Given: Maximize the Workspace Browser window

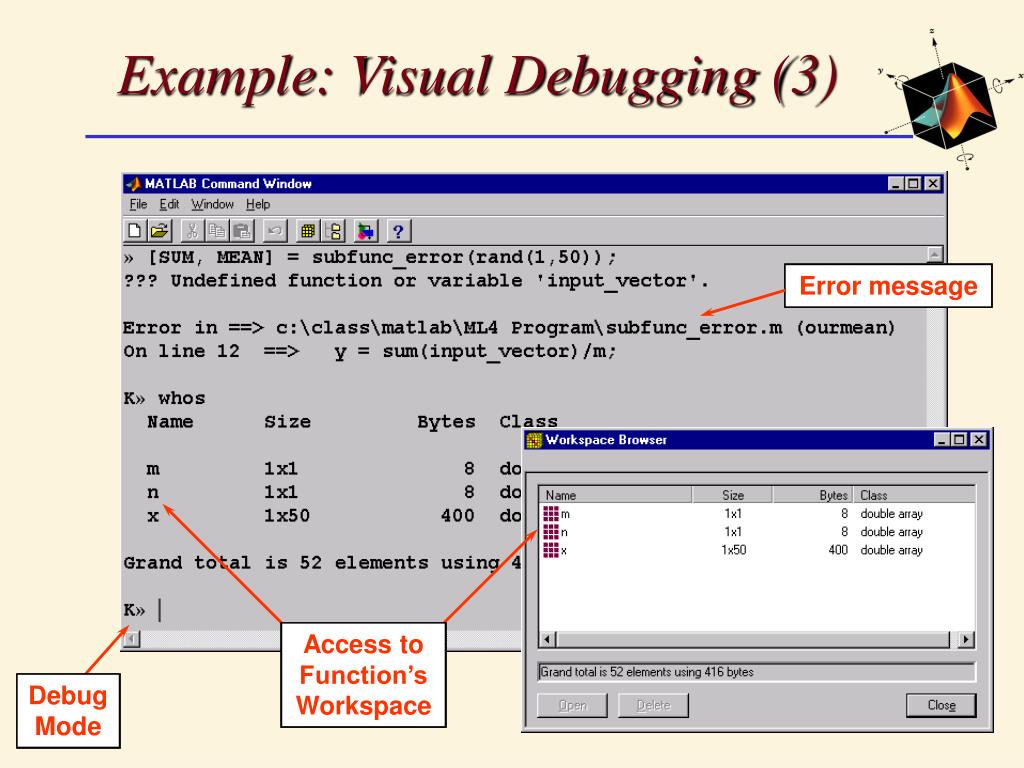Looking at the screenshot, I should coord(959,440).
